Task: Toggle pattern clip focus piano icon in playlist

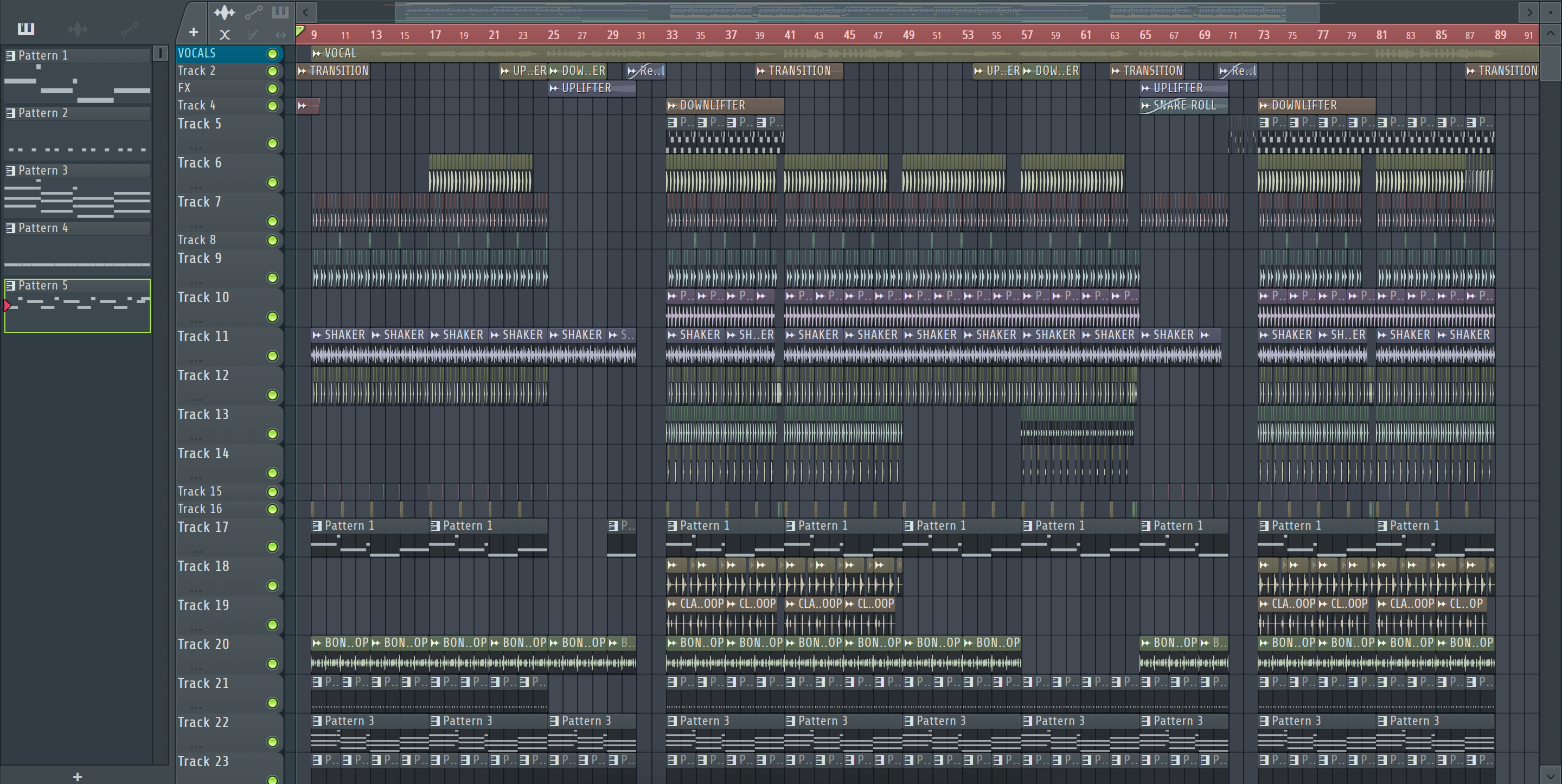Action: [x=280, y=11]
